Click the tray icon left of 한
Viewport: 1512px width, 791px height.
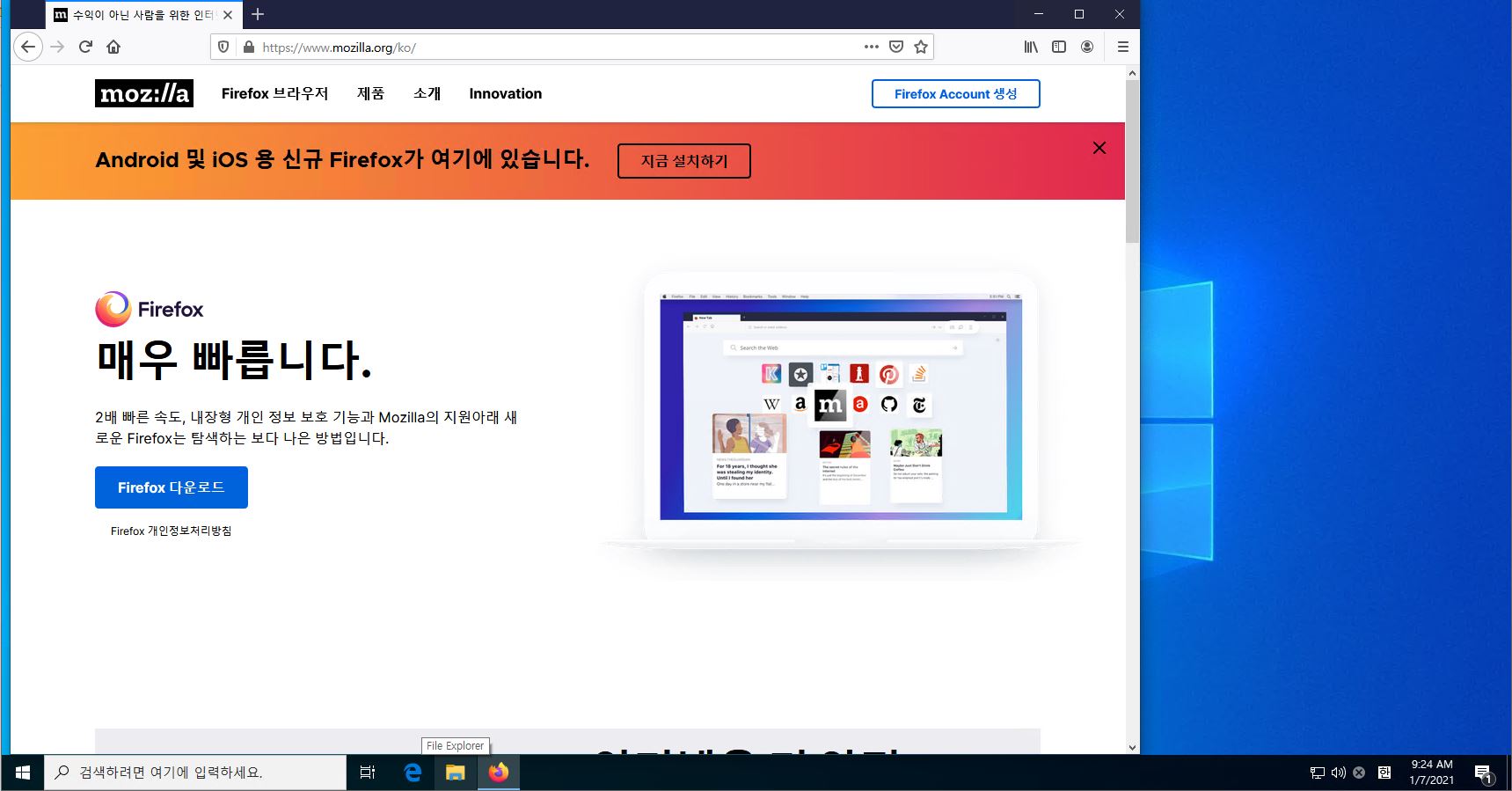click(1359, 773)
